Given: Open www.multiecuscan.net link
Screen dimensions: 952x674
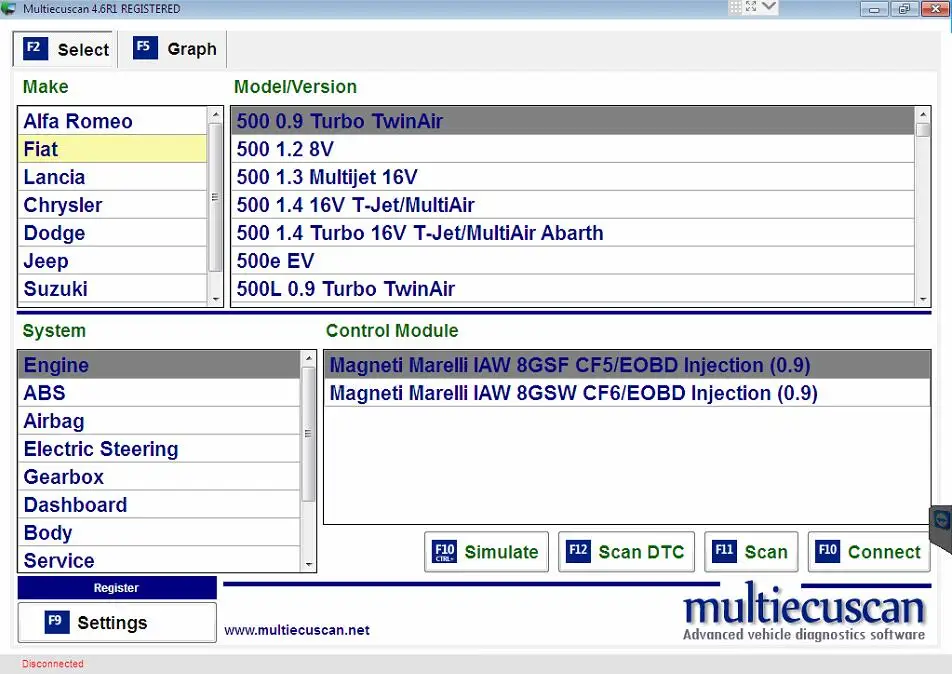Looking at the screenshot, I should coord(297,630).
